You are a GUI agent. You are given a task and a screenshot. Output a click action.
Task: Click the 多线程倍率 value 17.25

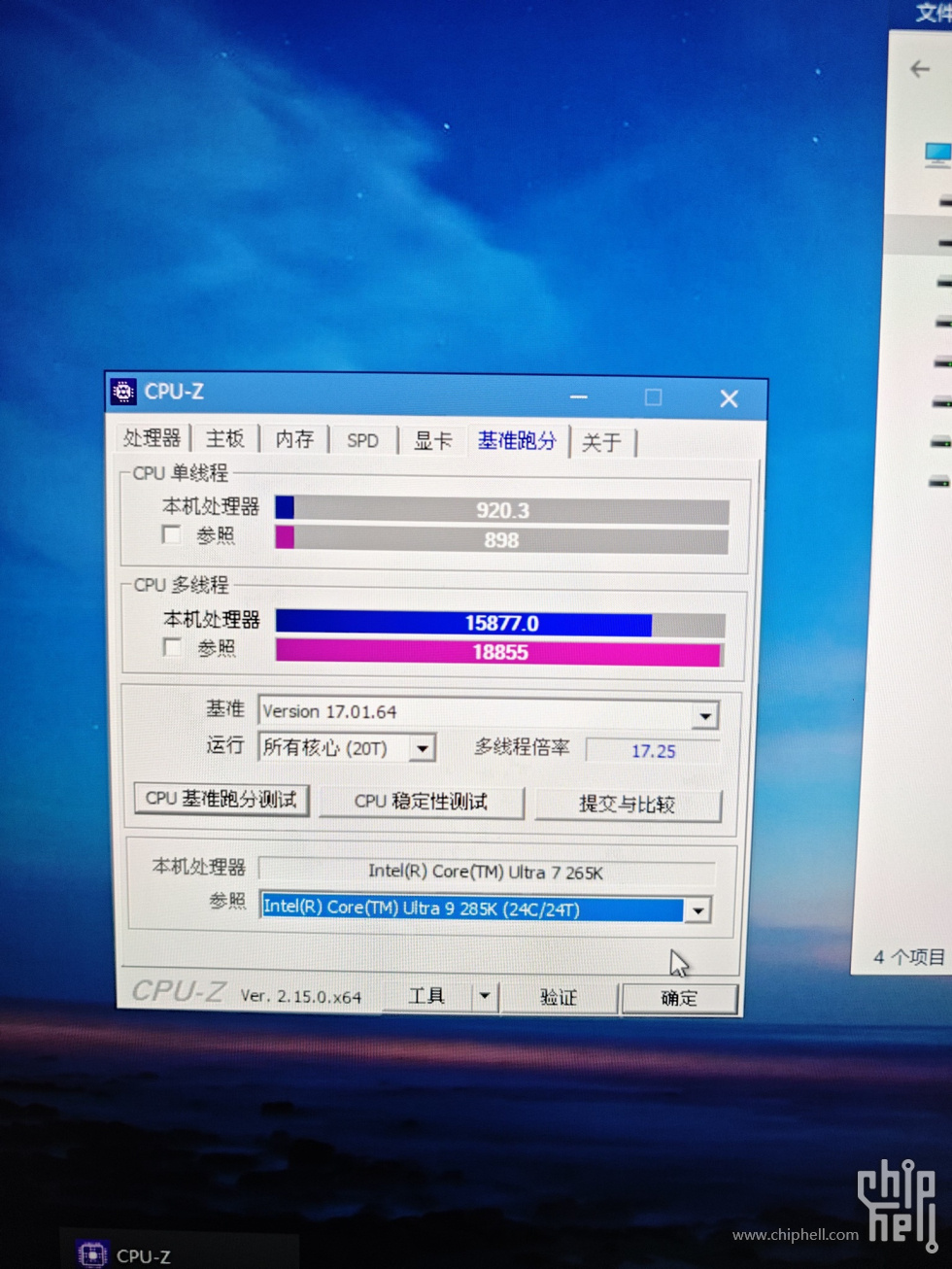(653, 751)
